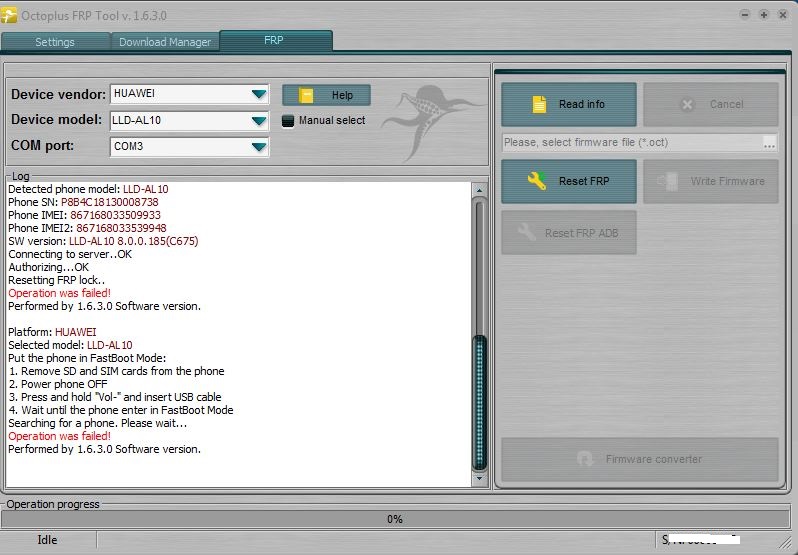Screen dimensions: 798x555
Task: Click the 'Phone SN: P8B4C18130008738' log line
Action: 83,202
